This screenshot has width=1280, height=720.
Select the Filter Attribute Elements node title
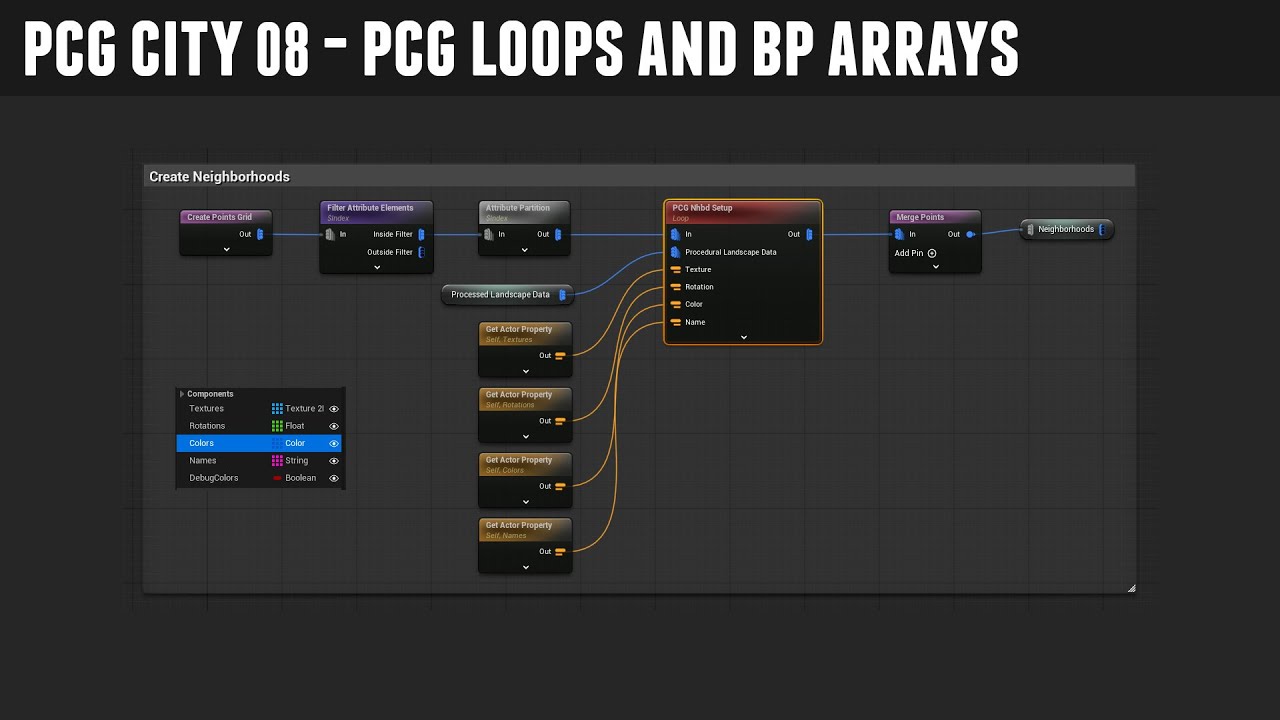370,208
